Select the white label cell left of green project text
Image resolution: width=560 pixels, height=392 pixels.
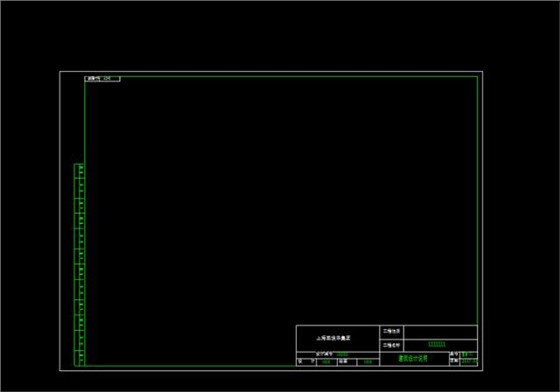(391, 345)
